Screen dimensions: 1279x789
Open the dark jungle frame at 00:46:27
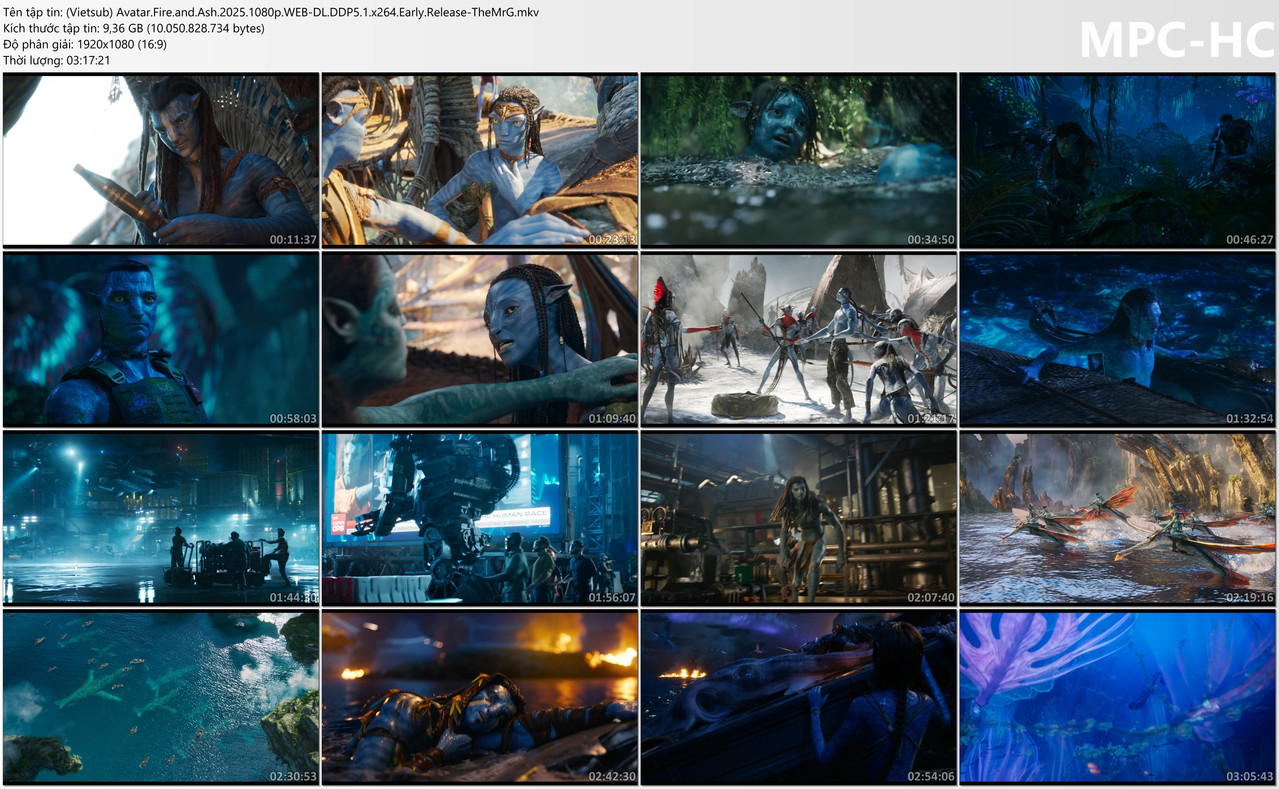[1118, 160]
